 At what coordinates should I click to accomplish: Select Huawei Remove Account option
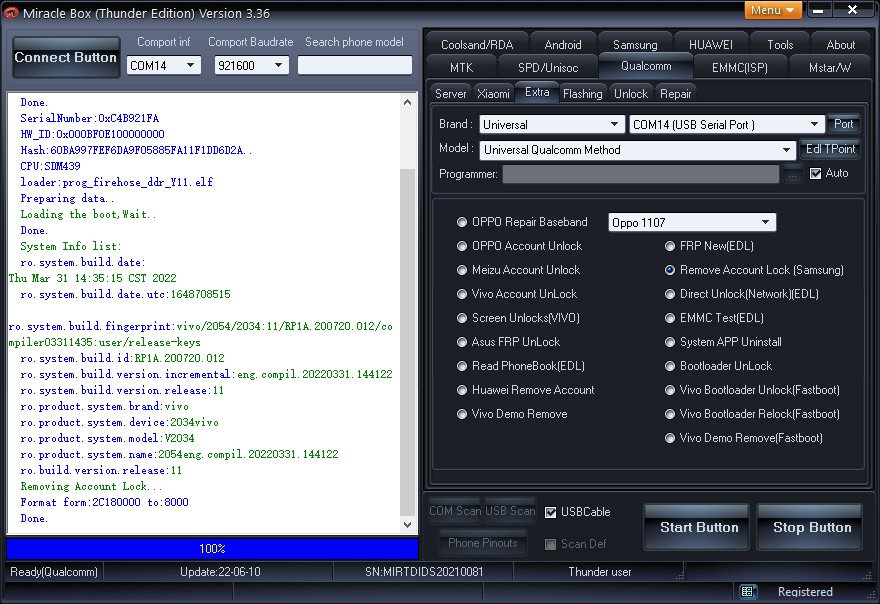pos(461,390)
